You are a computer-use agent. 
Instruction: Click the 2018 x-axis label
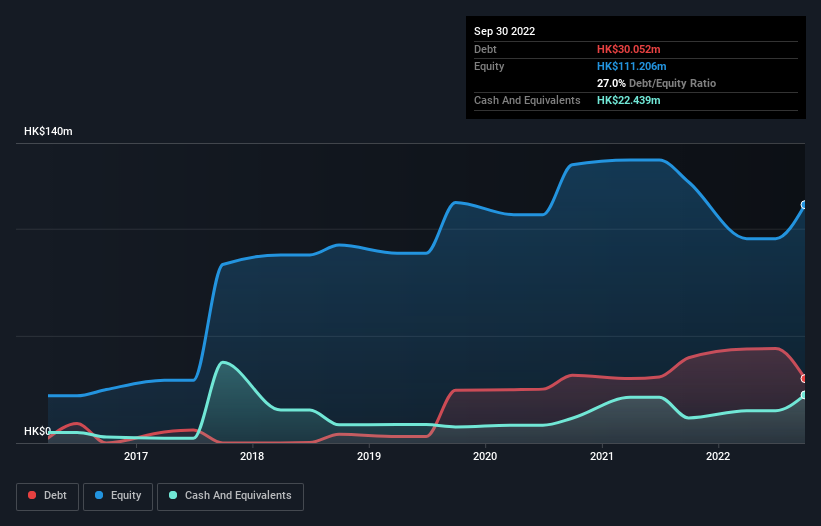[252, 456]
